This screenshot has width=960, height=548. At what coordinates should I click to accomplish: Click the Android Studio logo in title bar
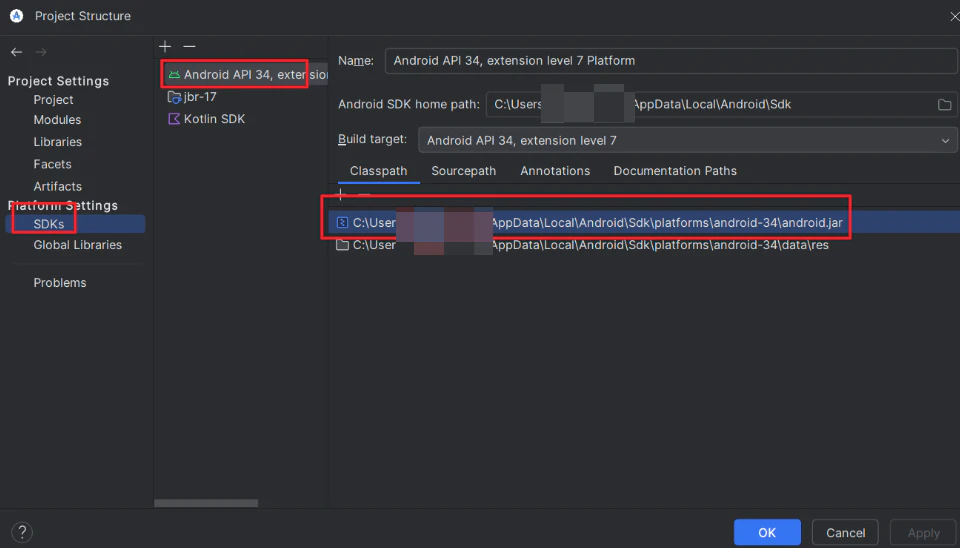tap(17, 16)
